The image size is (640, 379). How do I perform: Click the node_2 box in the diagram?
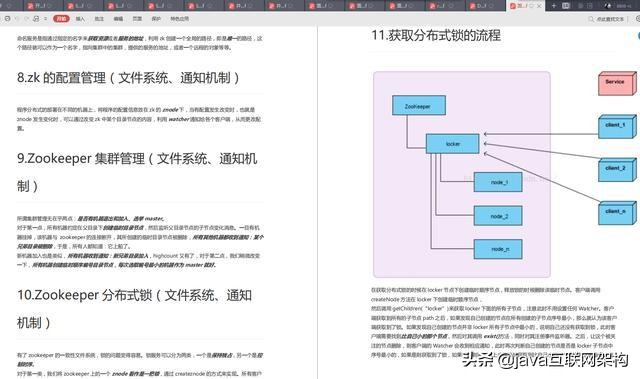click(x=498, y=215)
